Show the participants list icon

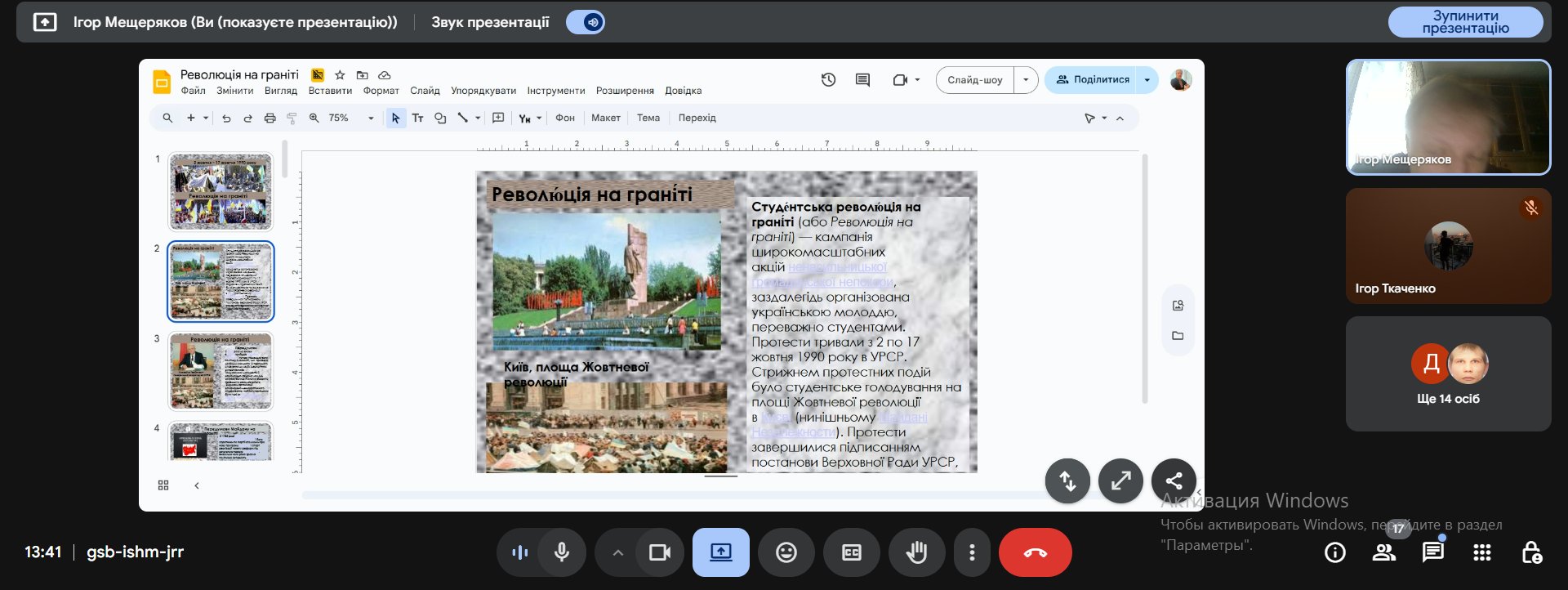pos(1383,552)
